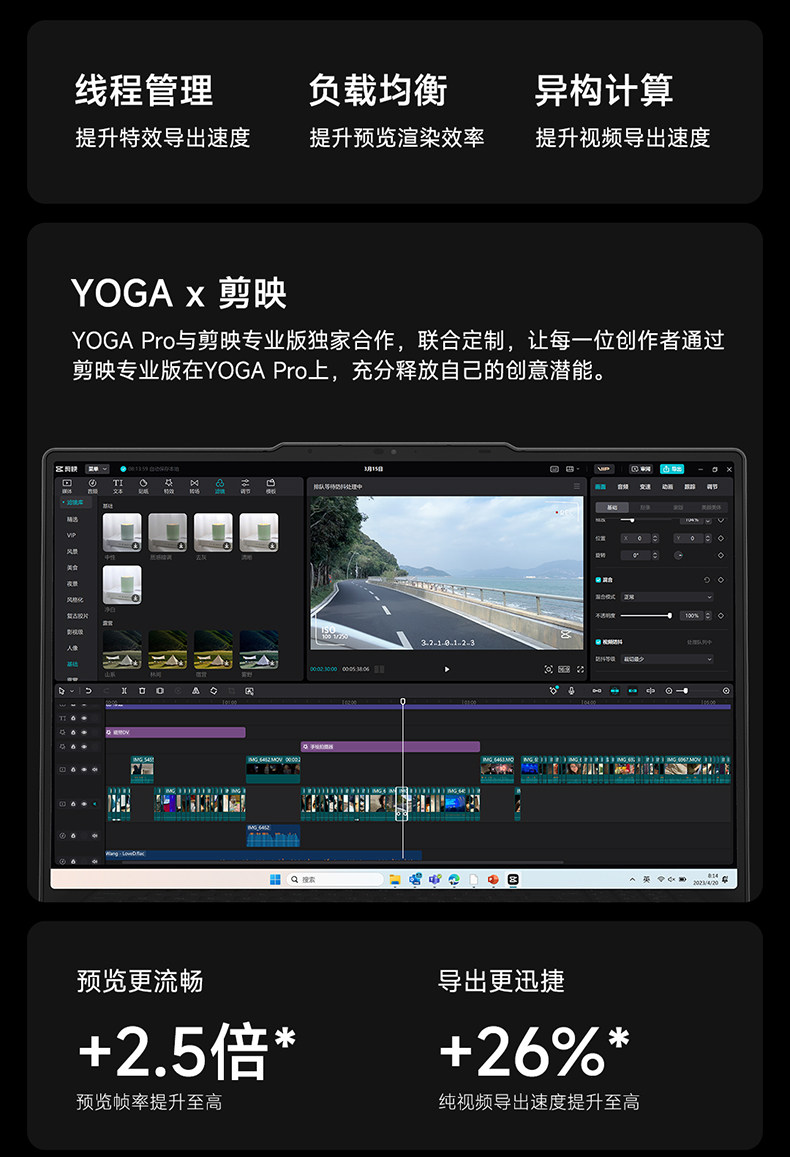Select the 文本 TI text tool icon
Screen dimensions: 790x1157
(x=118, y=486)
